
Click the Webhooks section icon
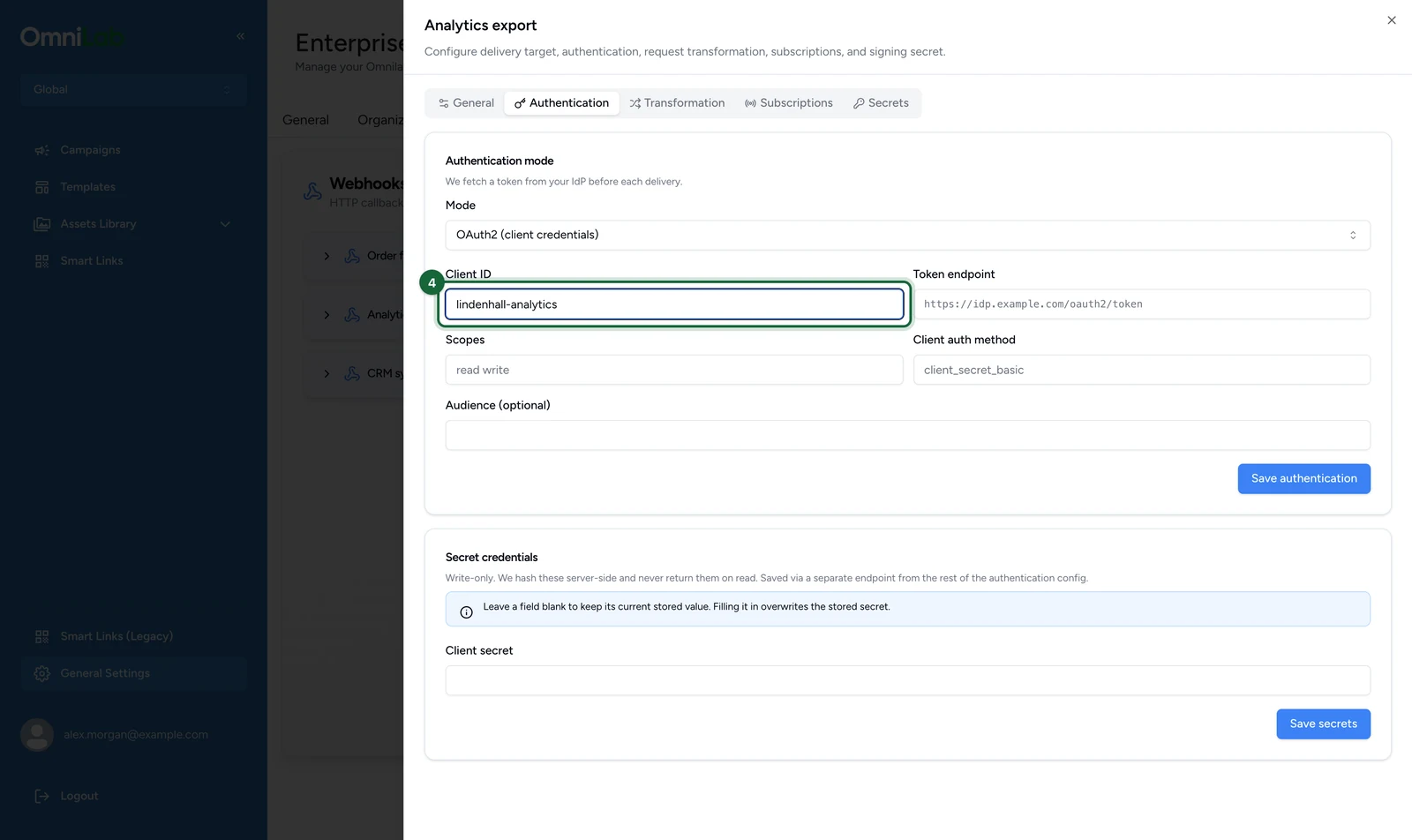click(312, 191)
